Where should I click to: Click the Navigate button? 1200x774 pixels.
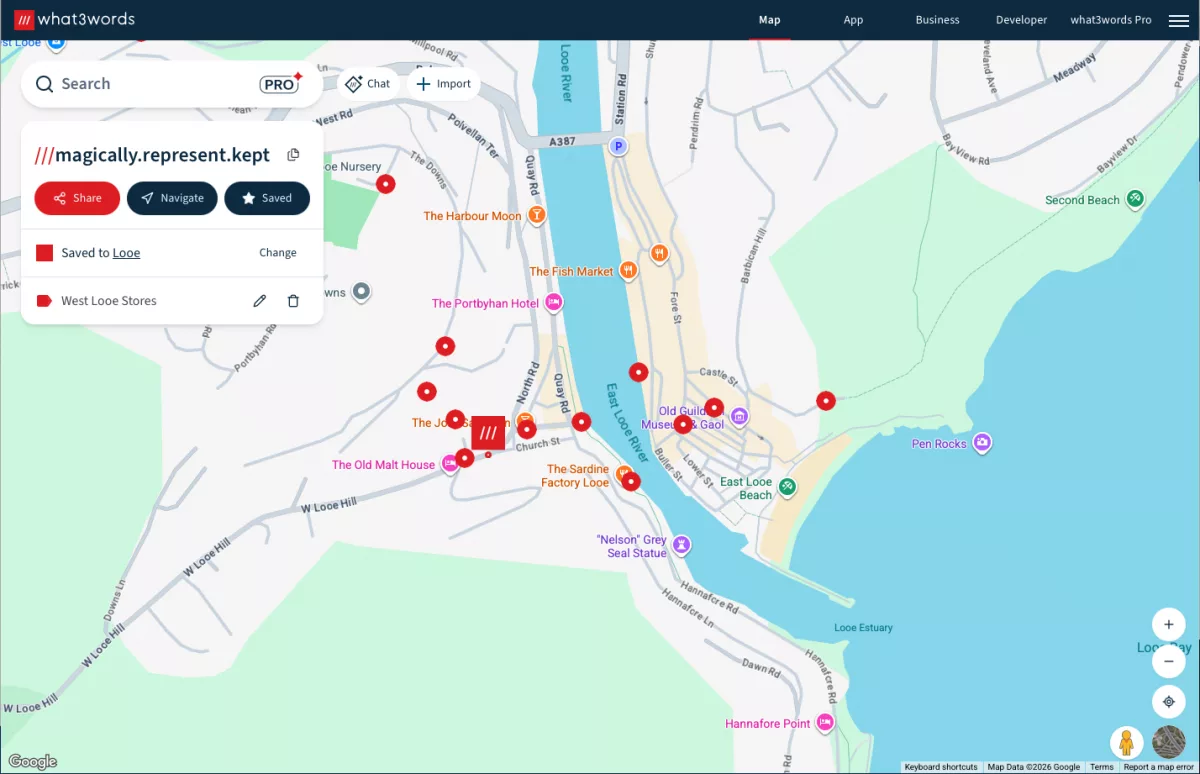click(x=172, y=198)
